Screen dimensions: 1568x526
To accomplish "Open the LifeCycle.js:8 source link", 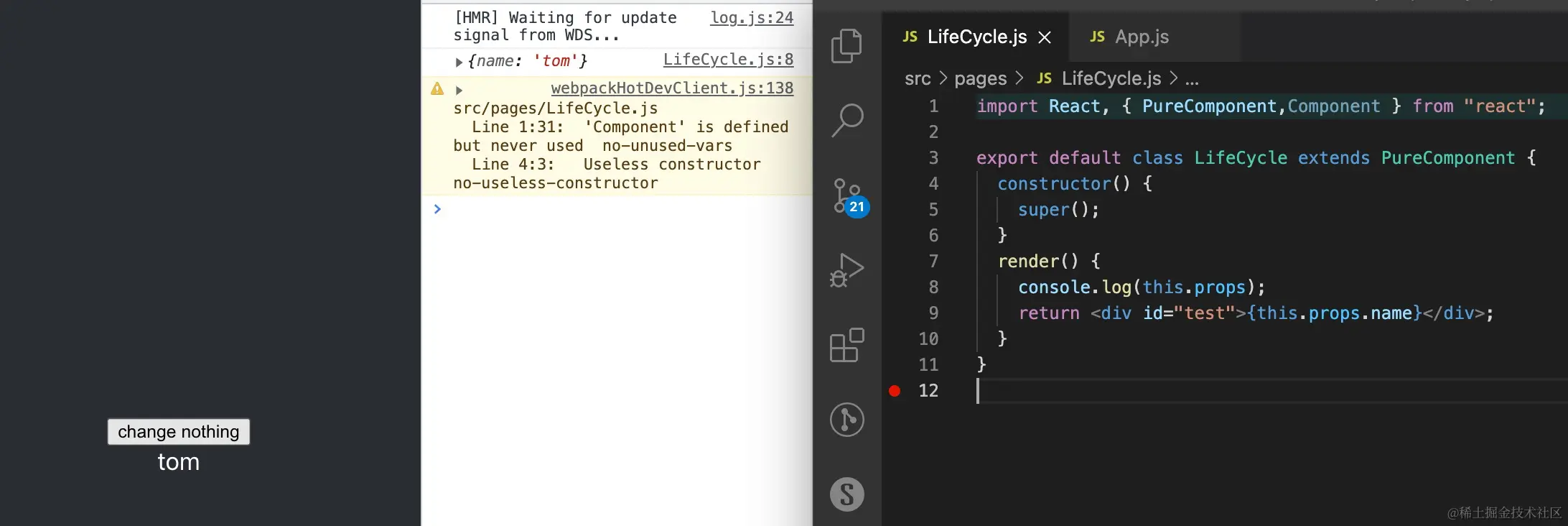I will click(728, 60).
